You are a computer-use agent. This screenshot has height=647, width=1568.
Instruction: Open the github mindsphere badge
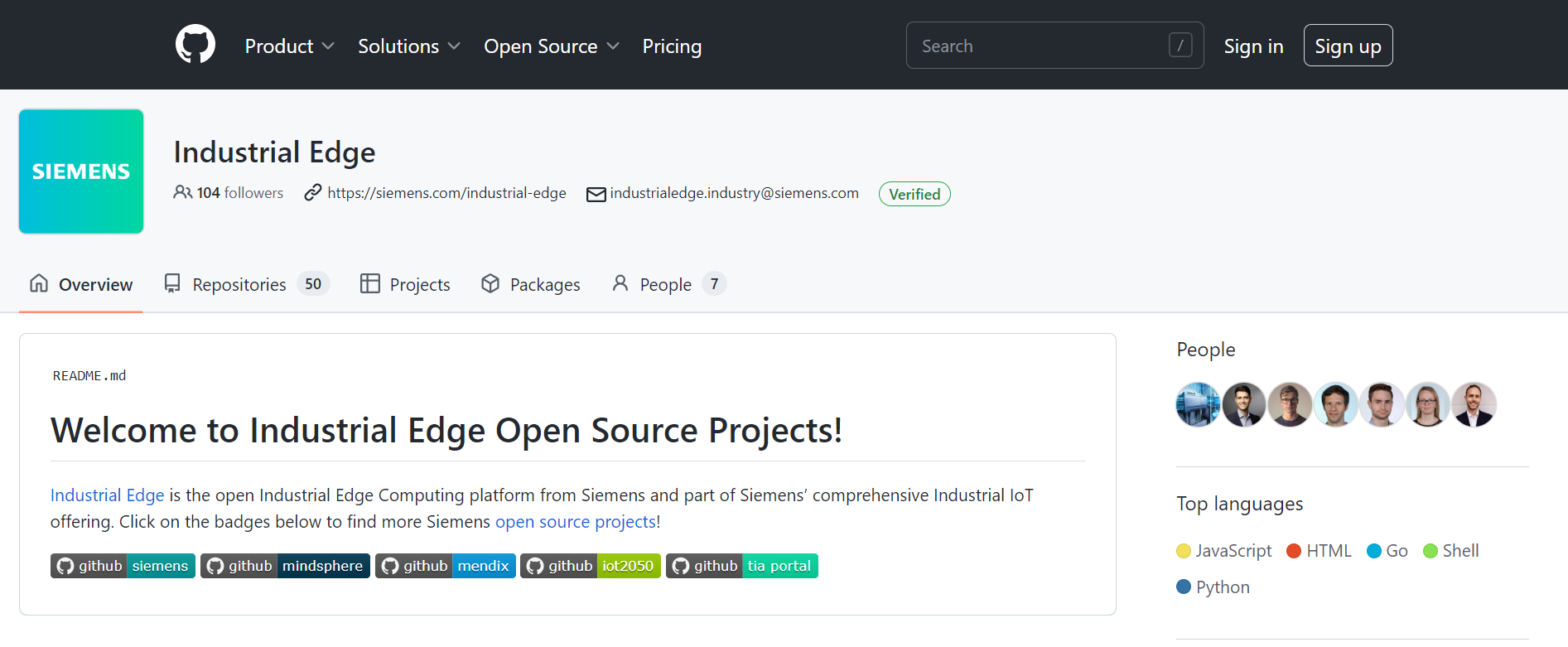click(x=285, y=566)
